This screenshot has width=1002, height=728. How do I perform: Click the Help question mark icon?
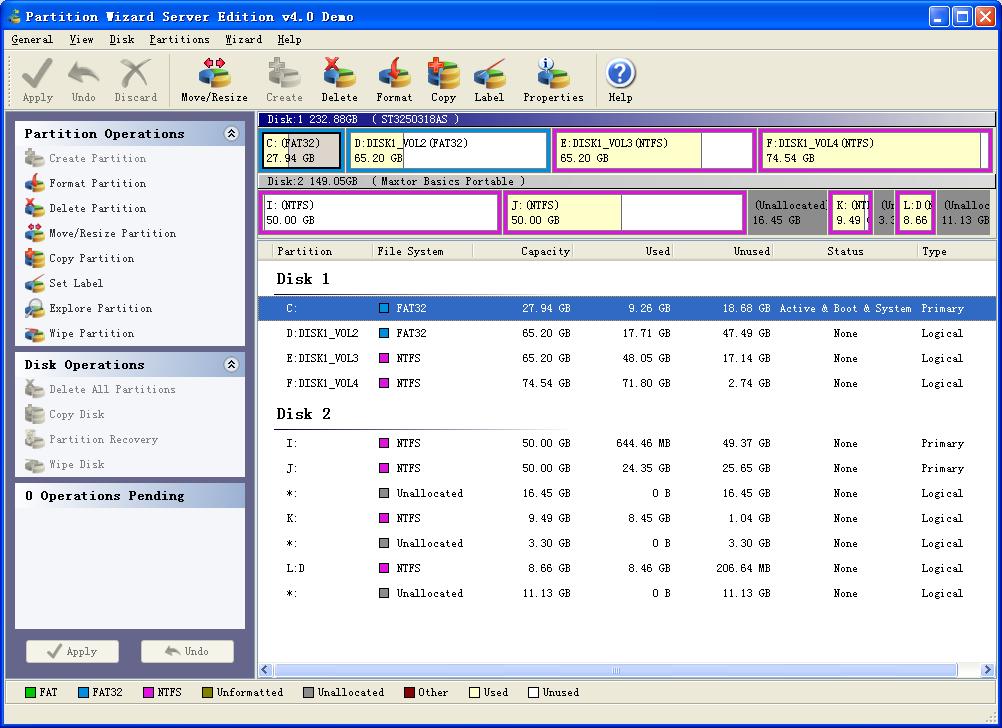(620, 79)
